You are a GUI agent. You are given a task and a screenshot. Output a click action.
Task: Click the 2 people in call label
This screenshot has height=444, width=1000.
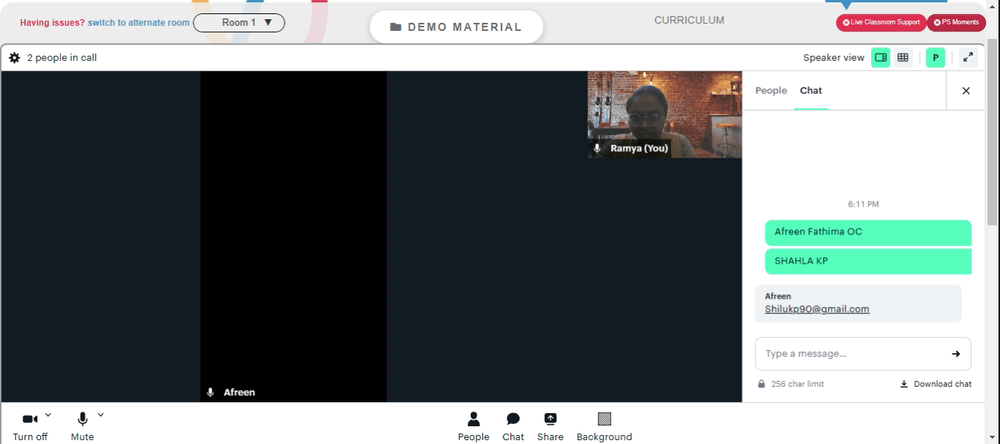point(62,58)
